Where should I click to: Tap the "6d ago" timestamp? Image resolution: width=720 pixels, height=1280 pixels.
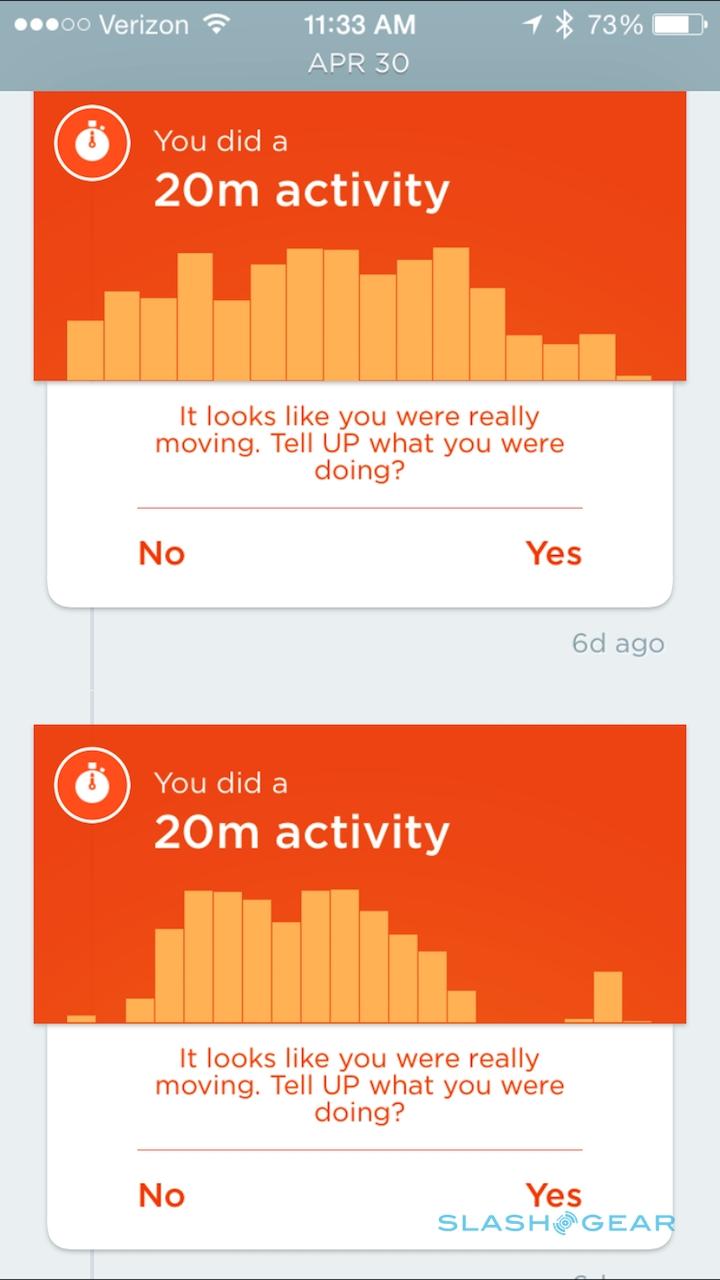coord(617,643)
